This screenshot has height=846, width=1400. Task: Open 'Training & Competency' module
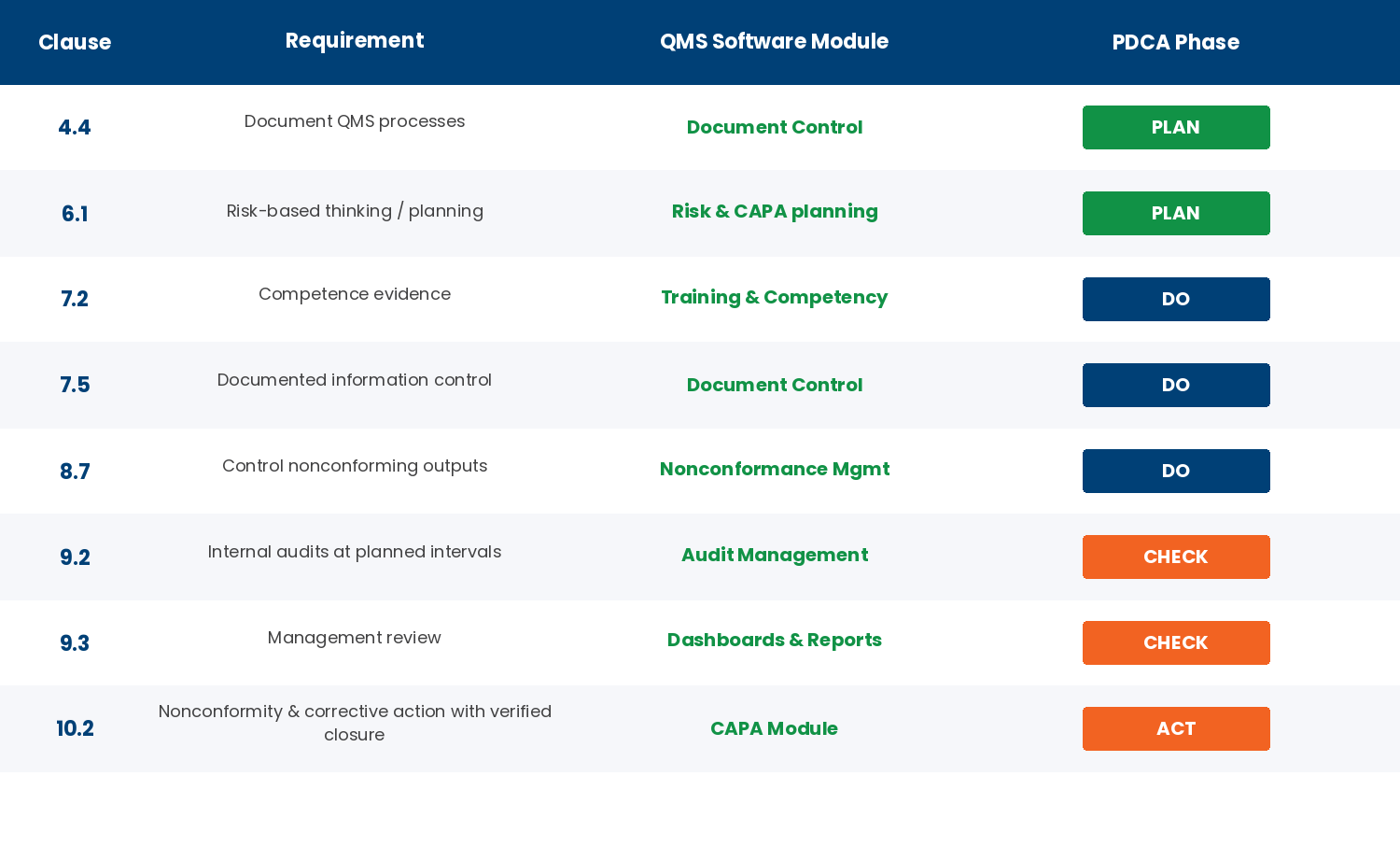775,298
